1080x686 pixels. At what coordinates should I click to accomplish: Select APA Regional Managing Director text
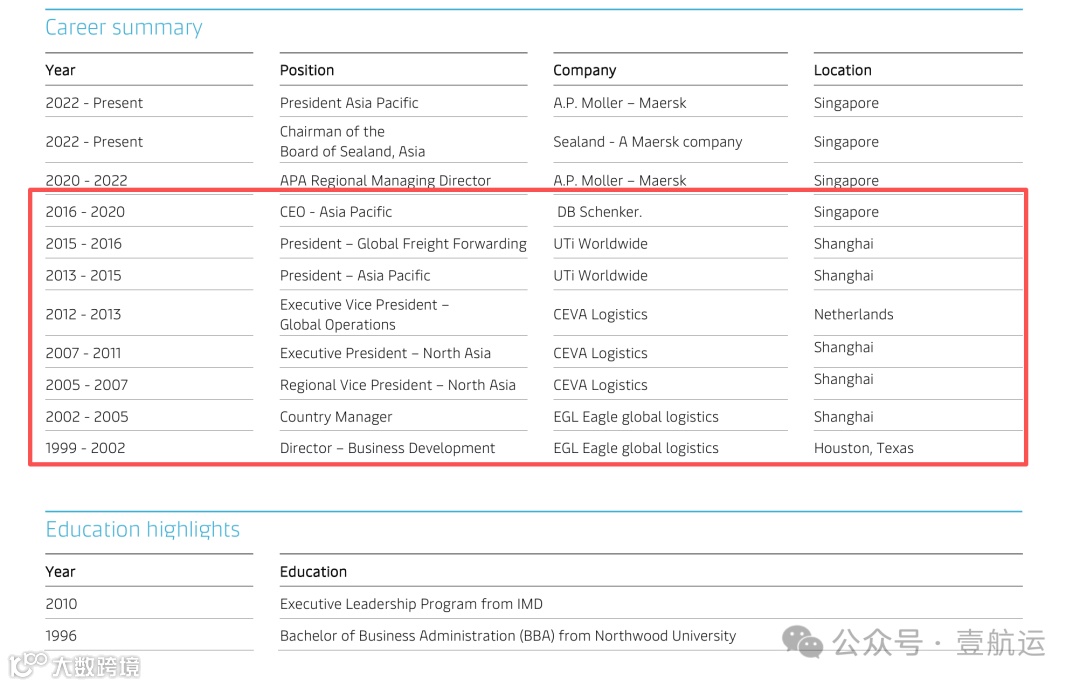click(385, 180)
